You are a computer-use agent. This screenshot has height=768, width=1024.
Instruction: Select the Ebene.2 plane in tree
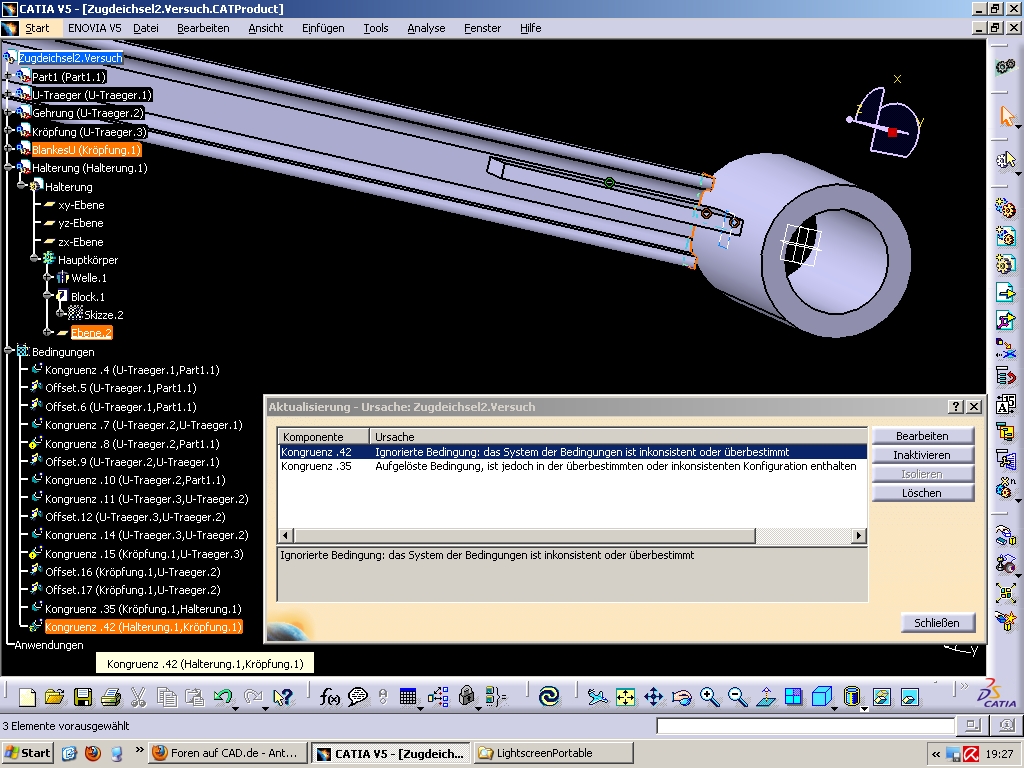(91, 333)
